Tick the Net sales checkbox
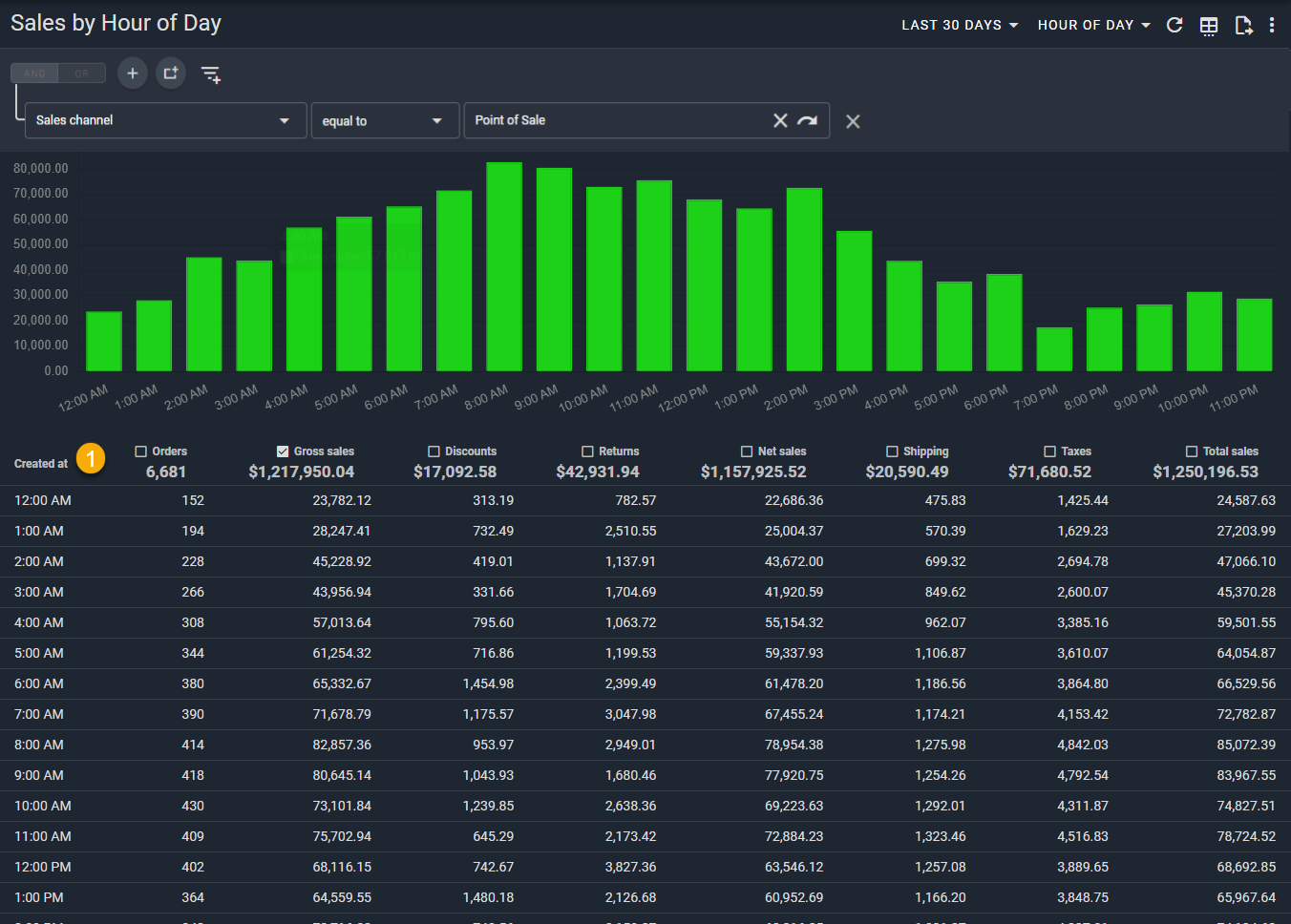Image resolution: width=1291 pixels, height=924 pixels. point(747,451)
